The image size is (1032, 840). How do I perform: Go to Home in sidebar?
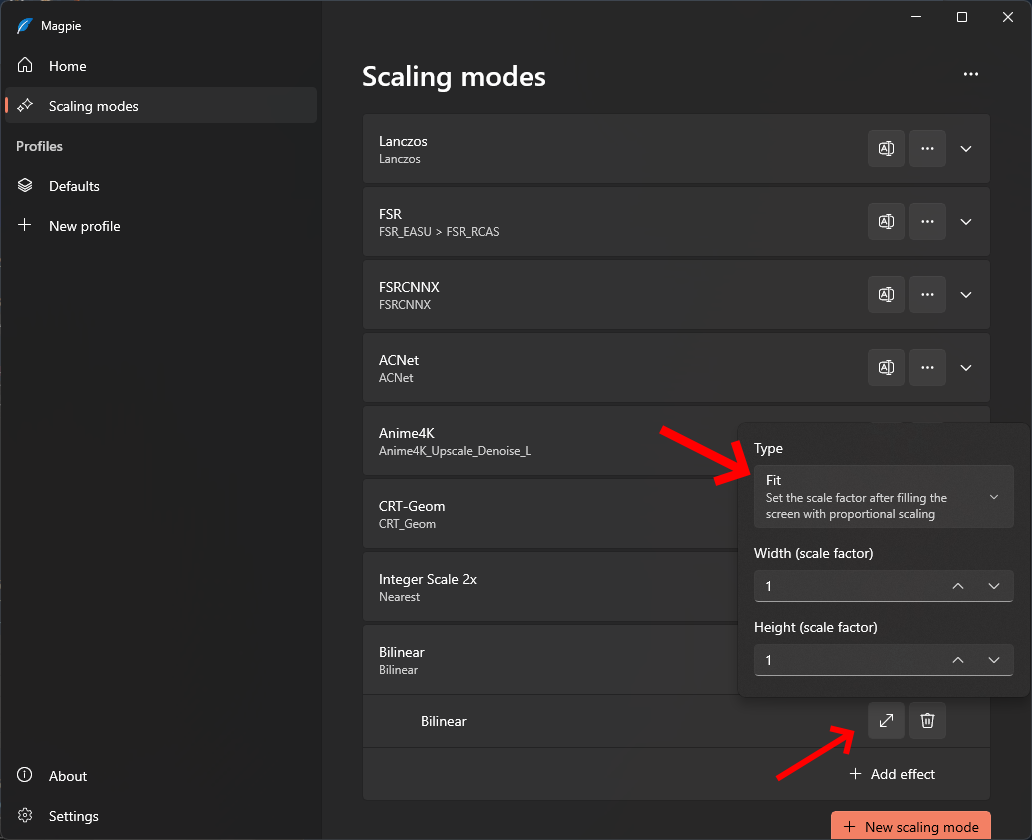point(68,66)
